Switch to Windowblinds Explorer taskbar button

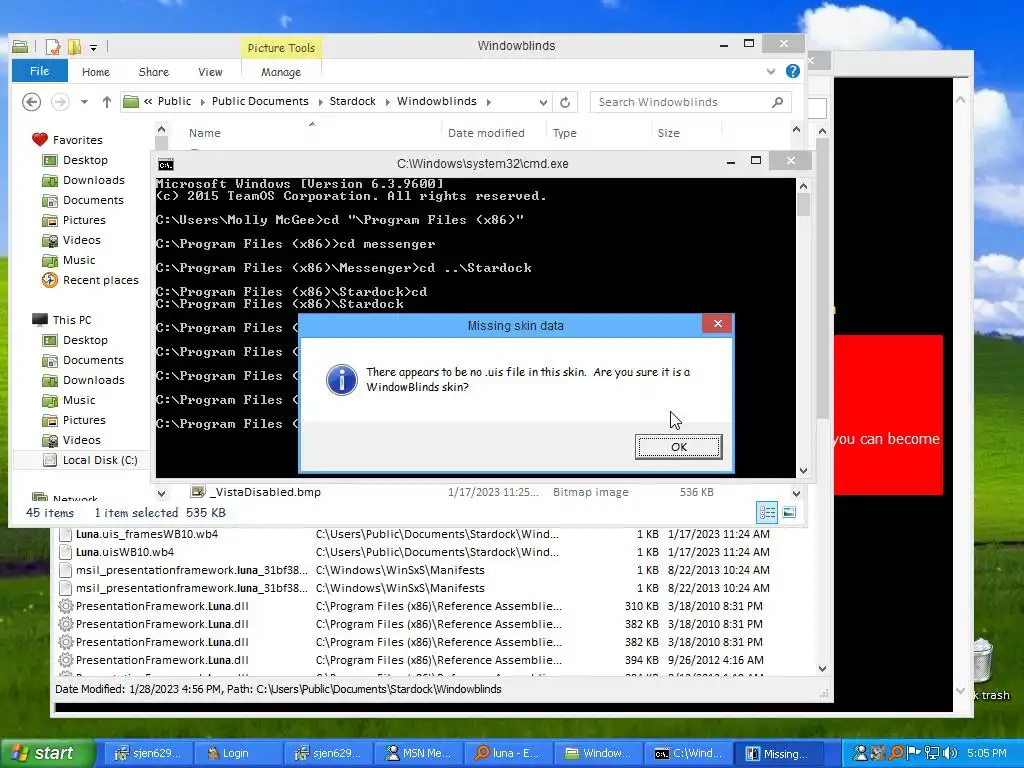[x=598, y=754]
